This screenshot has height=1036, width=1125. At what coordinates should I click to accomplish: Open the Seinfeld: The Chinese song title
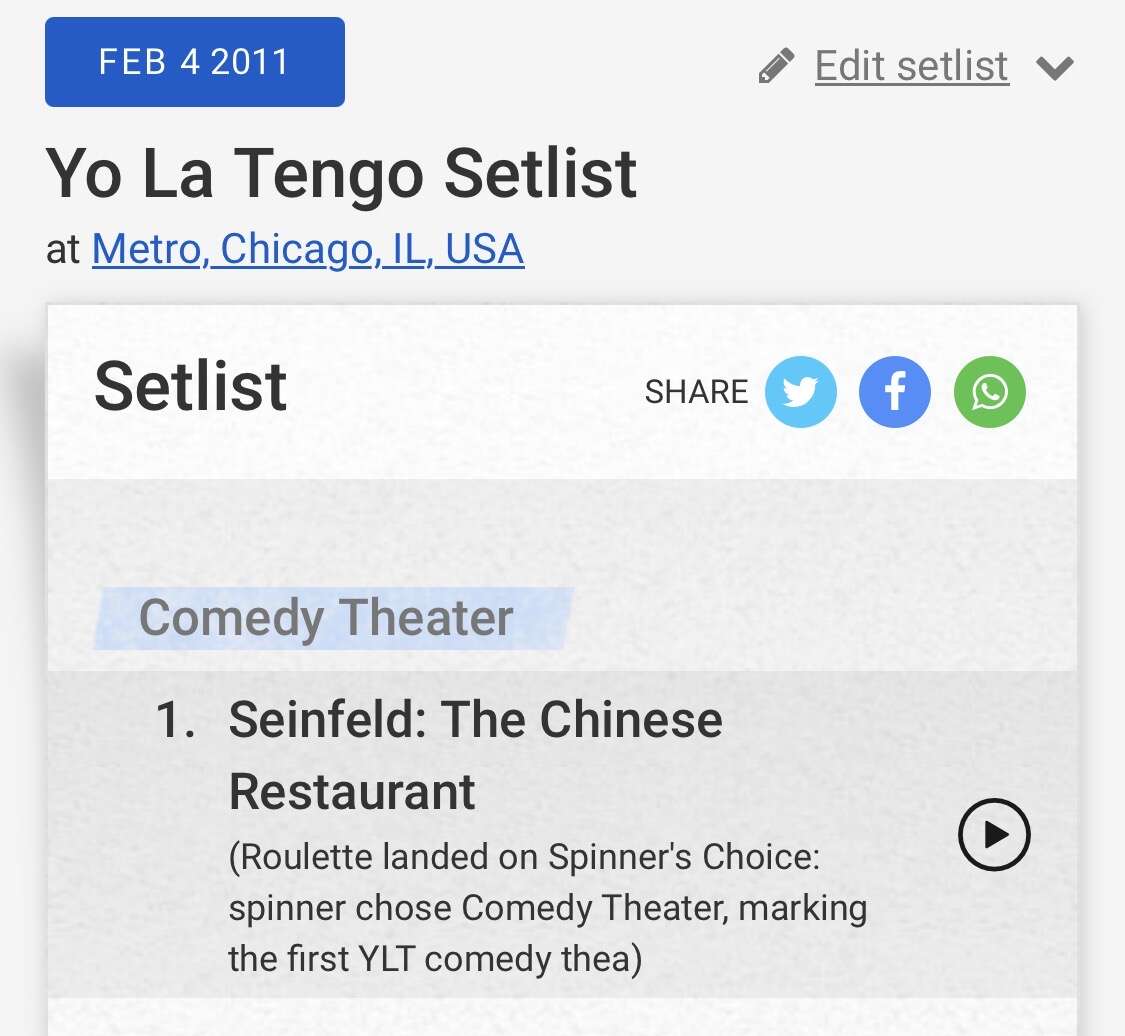(475, 719)
